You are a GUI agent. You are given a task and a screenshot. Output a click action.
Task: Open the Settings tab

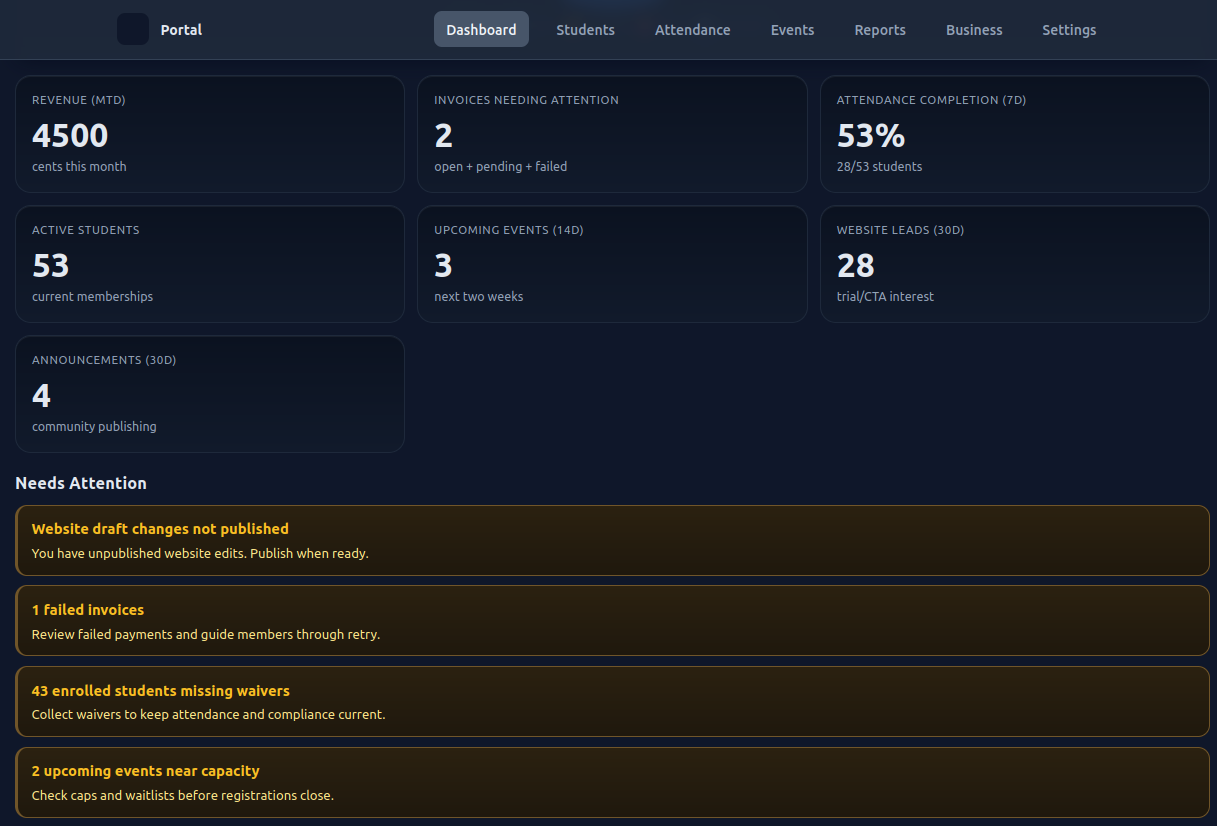click(1069, 30)
